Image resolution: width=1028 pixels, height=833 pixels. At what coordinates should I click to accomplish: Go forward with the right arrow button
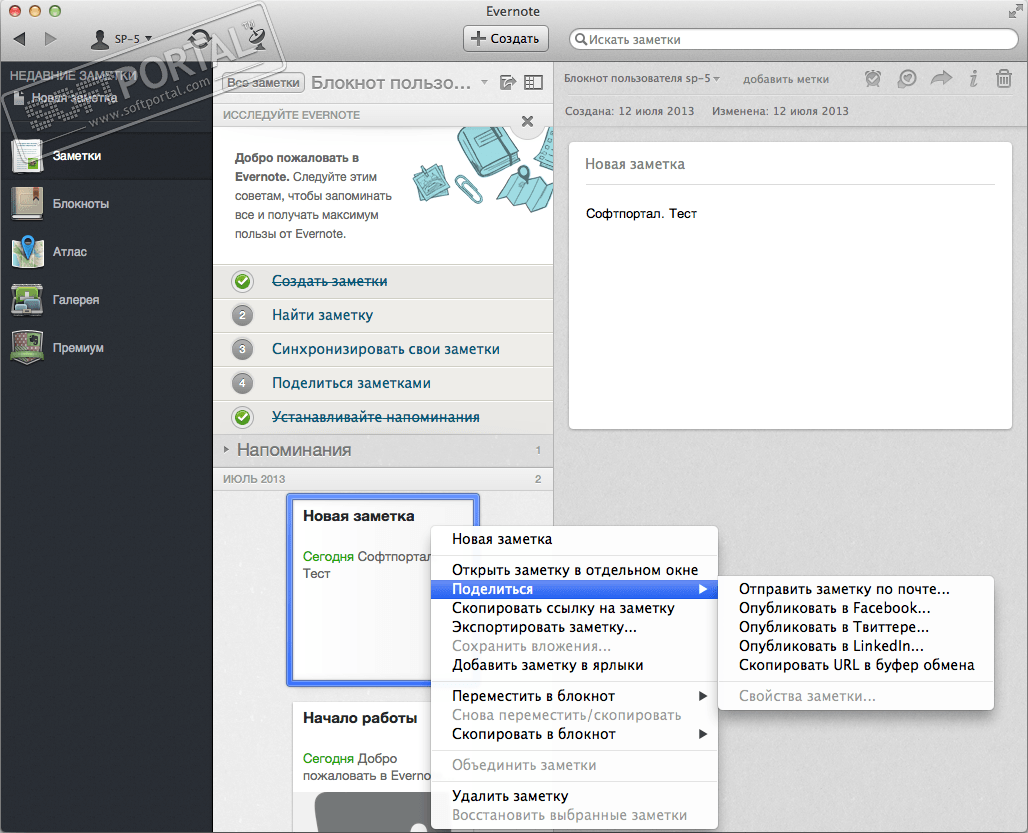(x=50, y=39)
